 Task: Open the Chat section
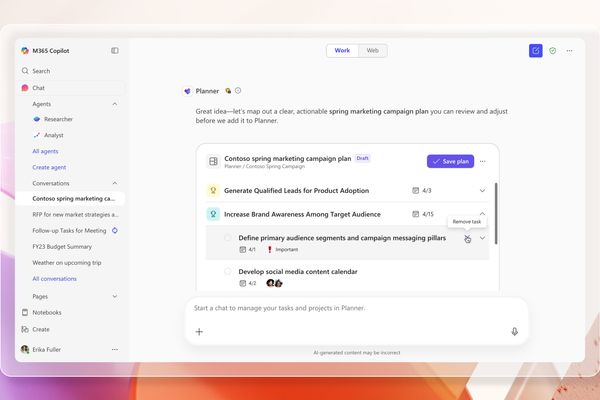(71, 88)
